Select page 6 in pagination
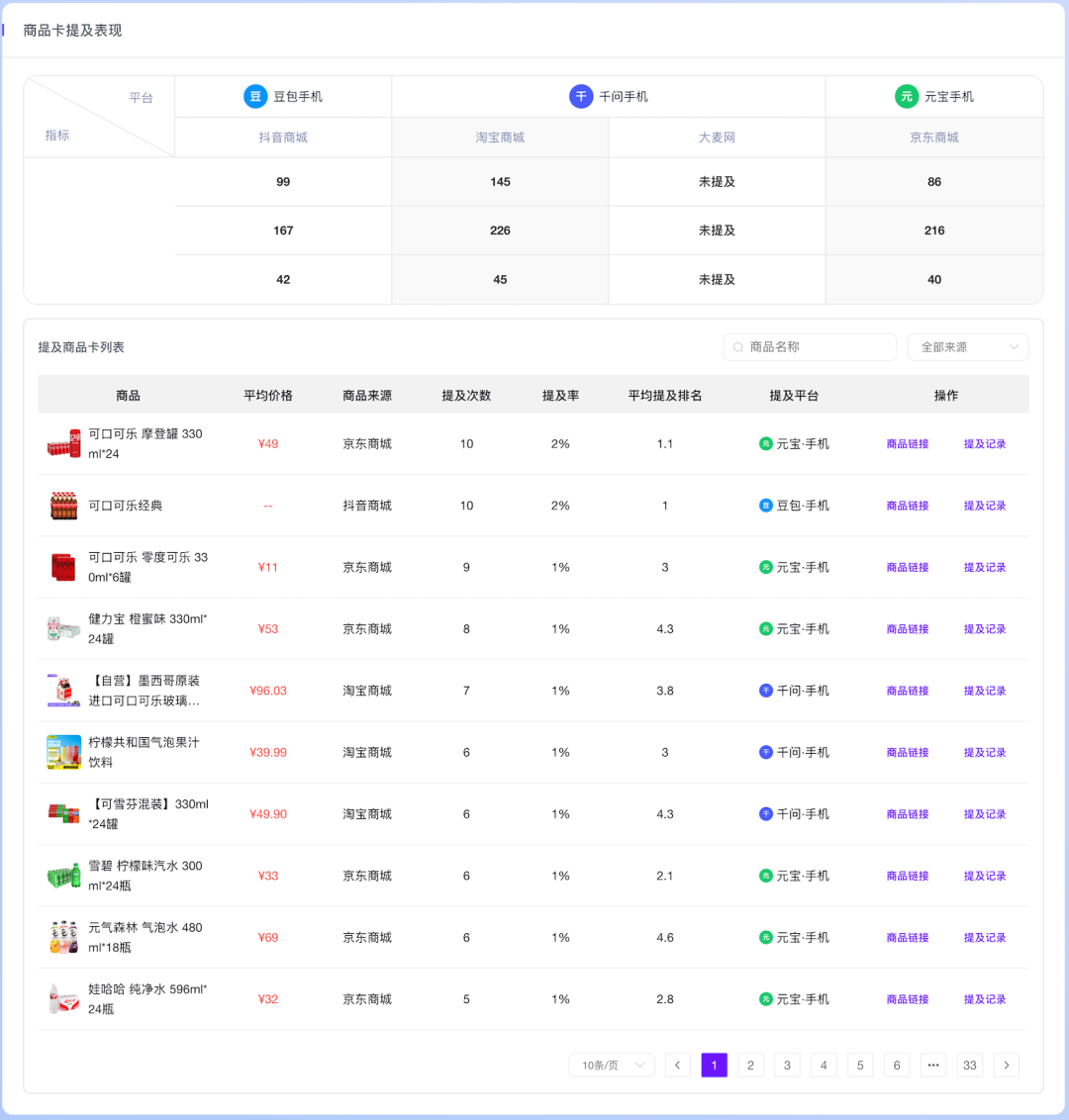The height and width of the screenshot is (1120, 1069). click(x=896, y=1065)
